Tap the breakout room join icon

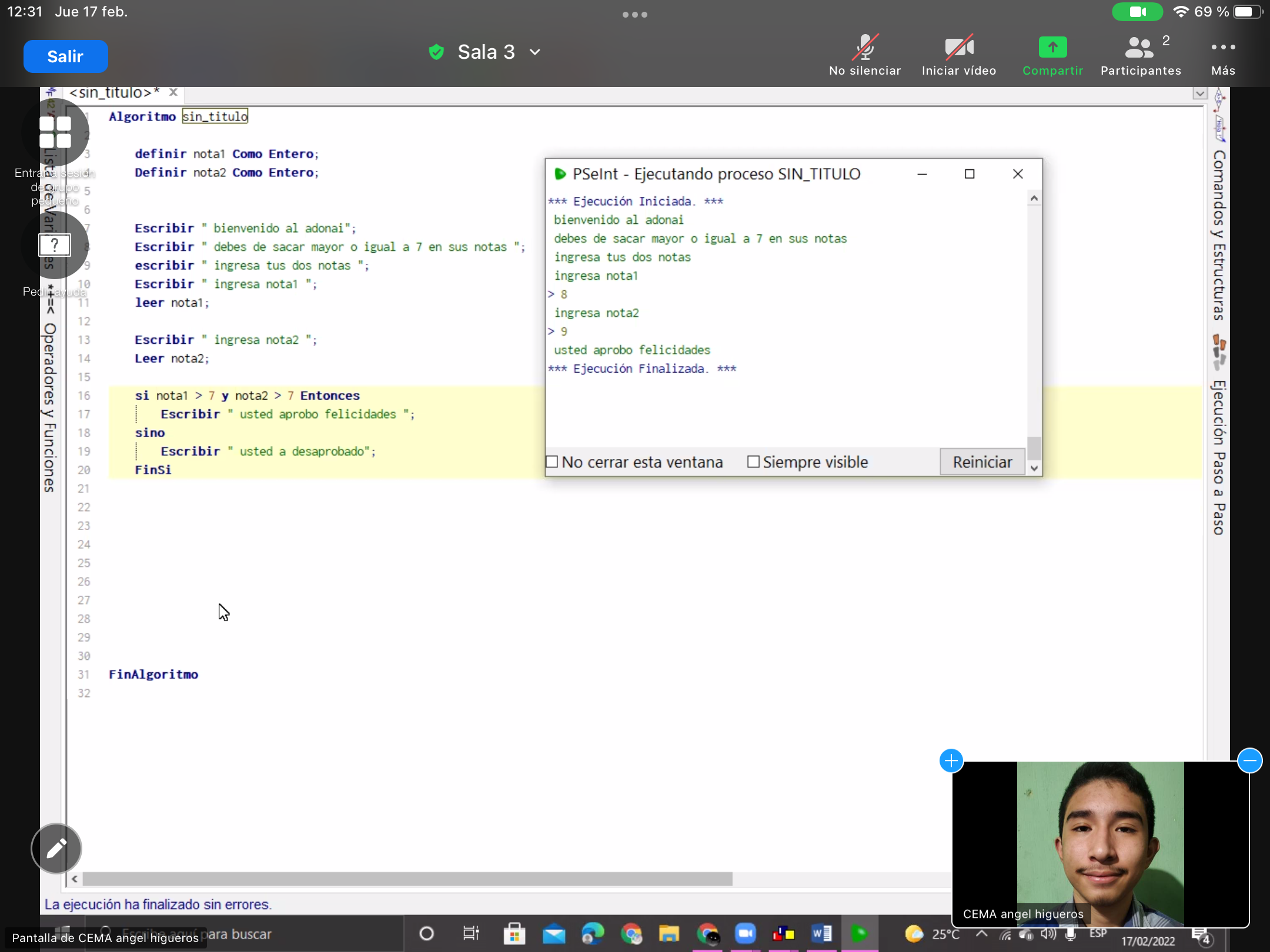tap(55, 132)
